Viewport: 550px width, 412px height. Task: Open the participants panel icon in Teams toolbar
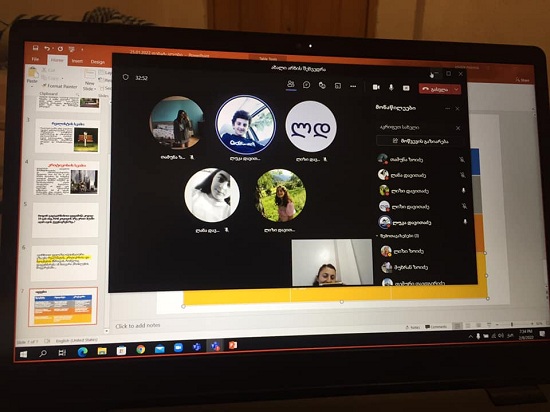(x=290, y=85)
